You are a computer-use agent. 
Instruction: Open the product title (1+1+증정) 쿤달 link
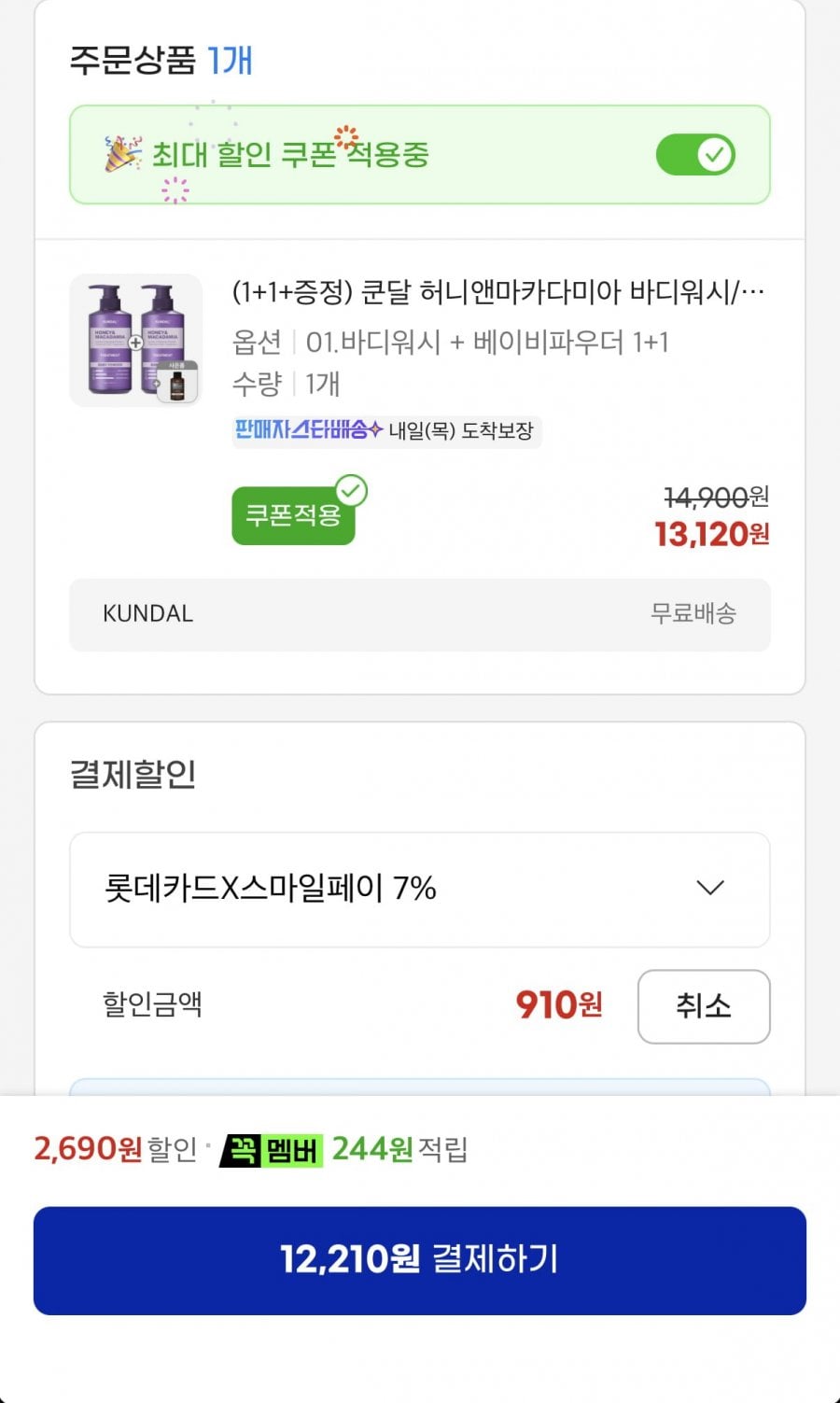(498, 292)
